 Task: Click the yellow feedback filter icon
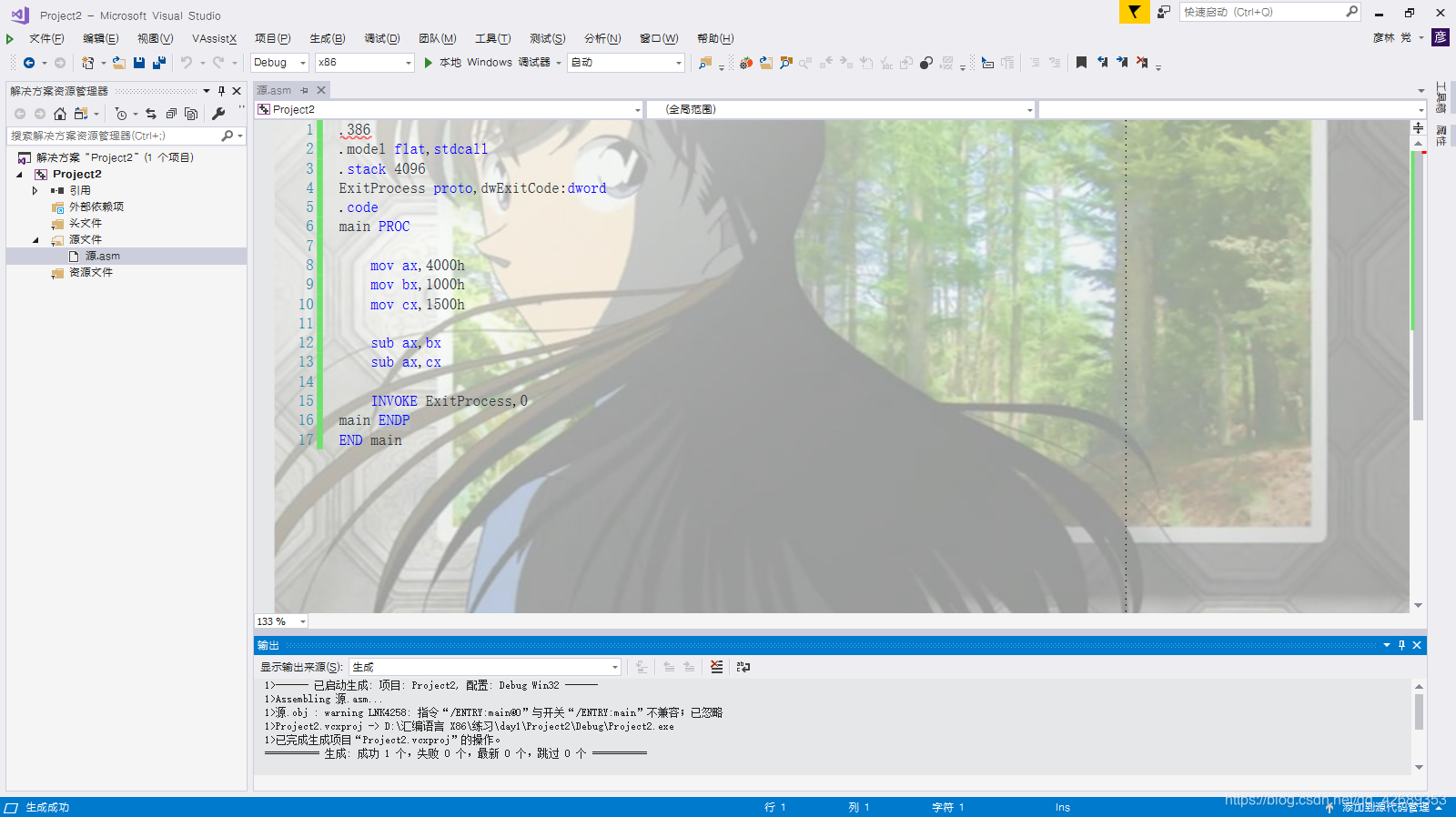click(1134, 12)
